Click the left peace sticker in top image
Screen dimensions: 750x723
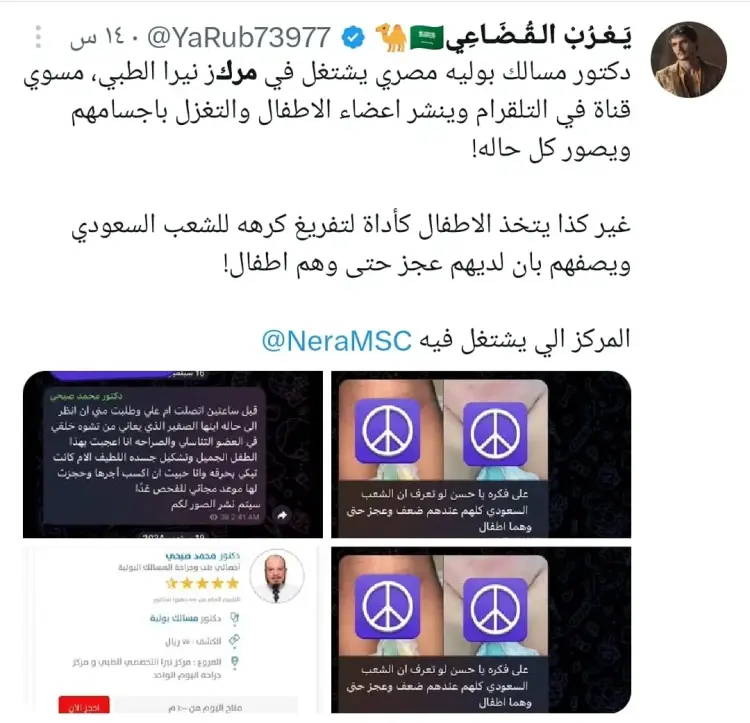pyautogui.click(x=387, y=431)
